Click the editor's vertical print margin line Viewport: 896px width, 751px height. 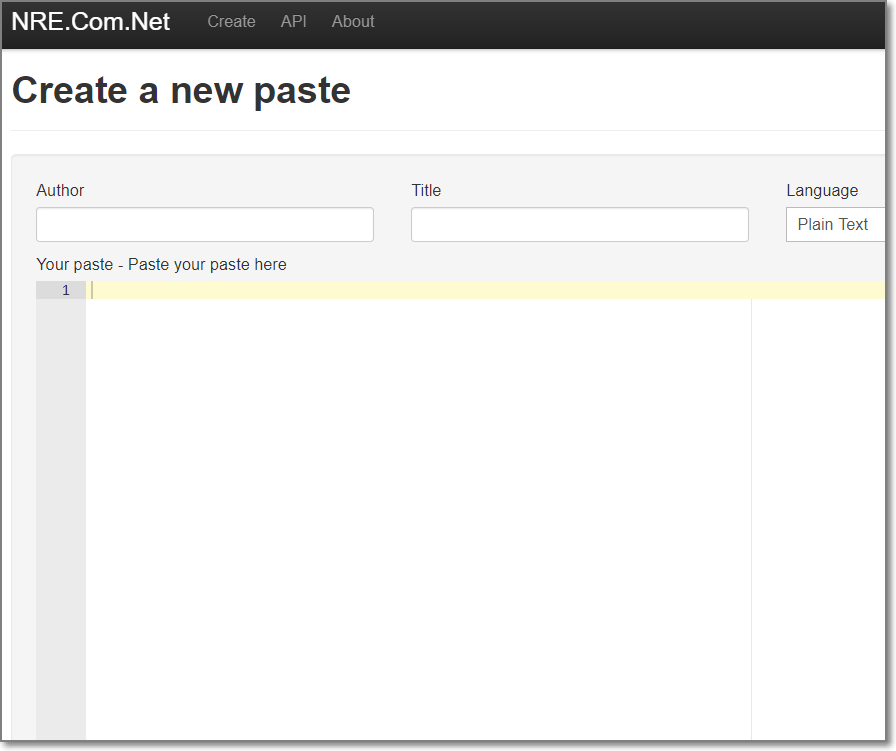click(751, 500)
